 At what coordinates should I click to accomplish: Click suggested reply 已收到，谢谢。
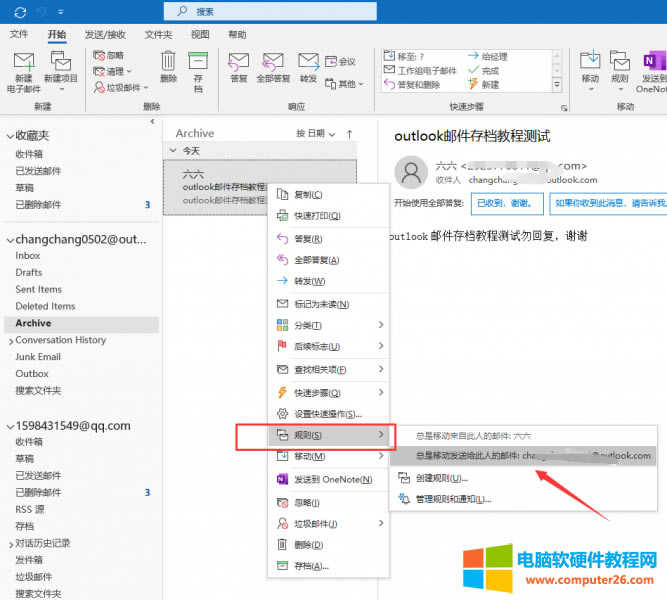pos(507,203)
